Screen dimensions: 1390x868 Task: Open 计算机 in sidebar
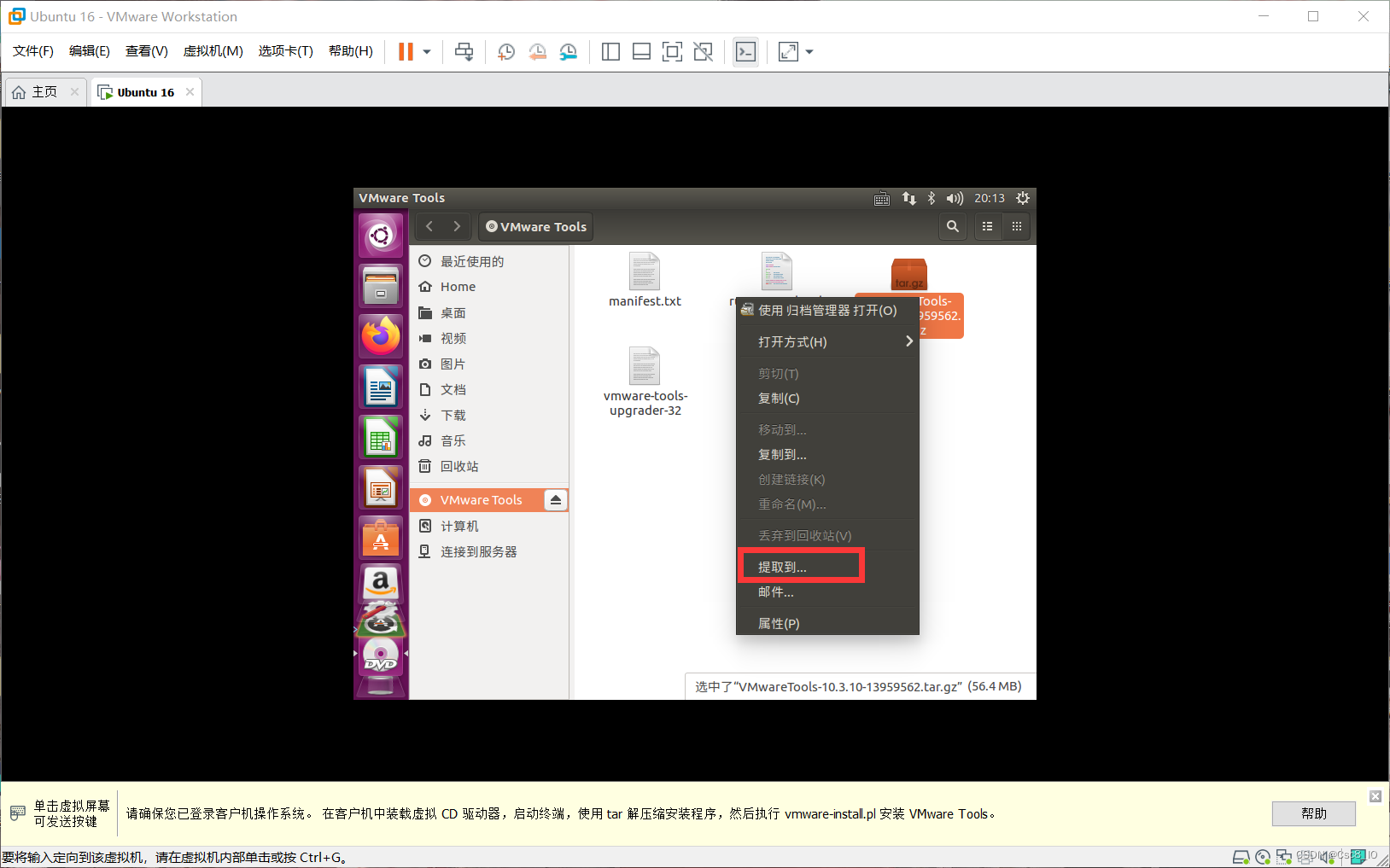coord(489,526)
